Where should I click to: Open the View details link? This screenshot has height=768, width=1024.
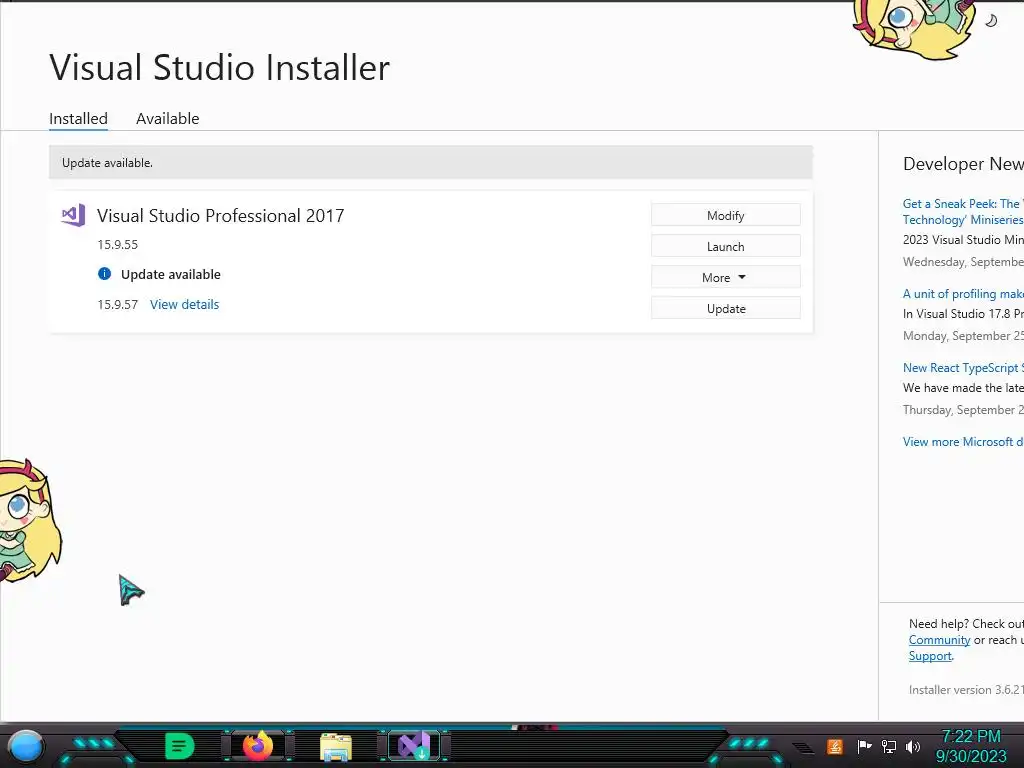point(185,304)
